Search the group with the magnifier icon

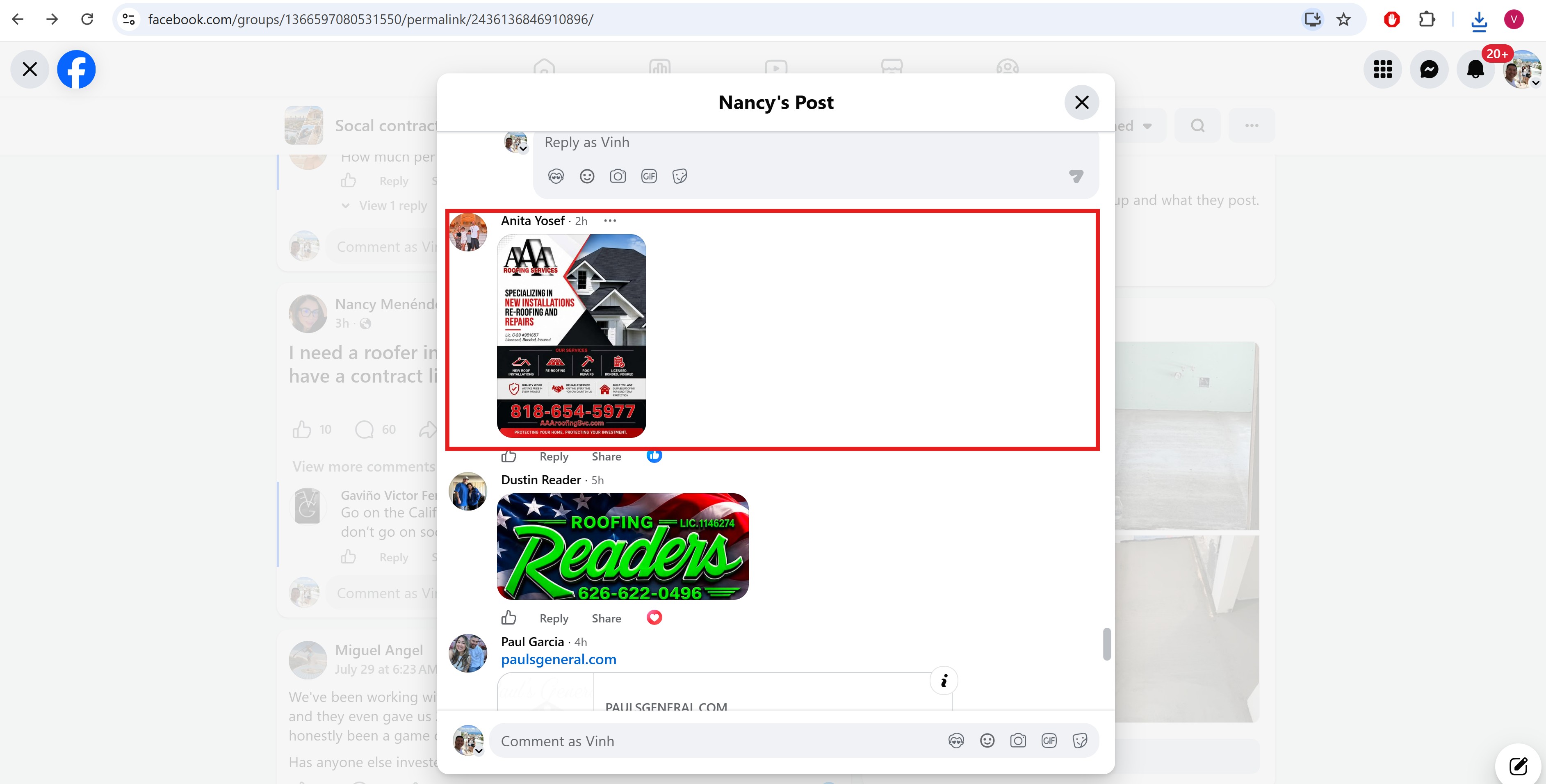click(1197, 125)
